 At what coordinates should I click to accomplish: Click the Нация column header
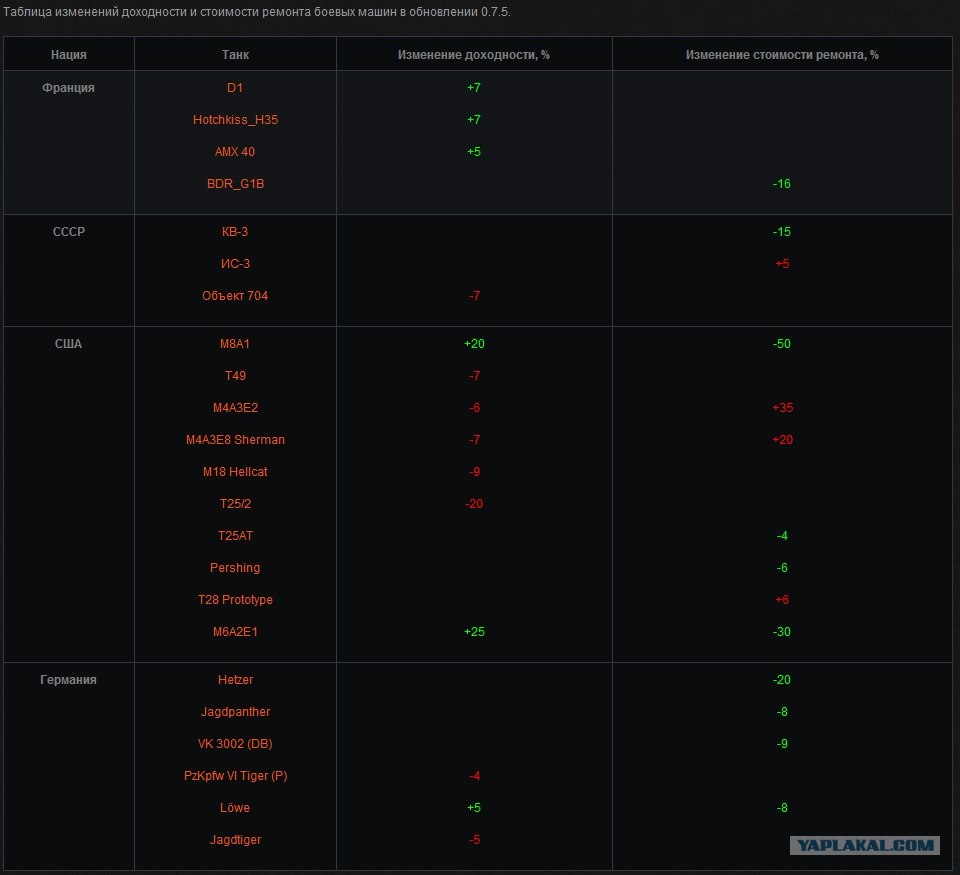click(69, 54)
